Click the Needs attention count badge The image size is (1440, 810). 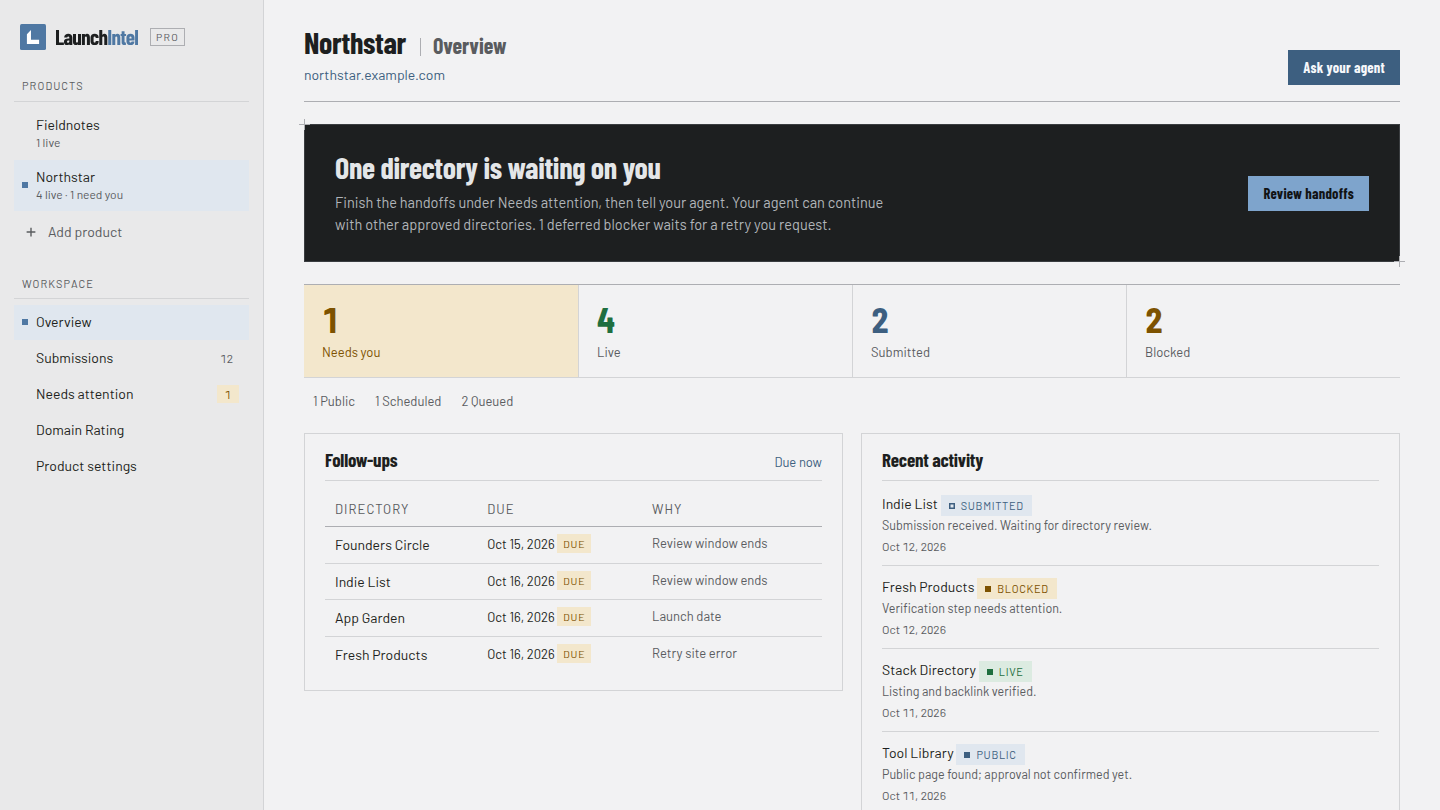pyautogui.click(x=228, y=395)
